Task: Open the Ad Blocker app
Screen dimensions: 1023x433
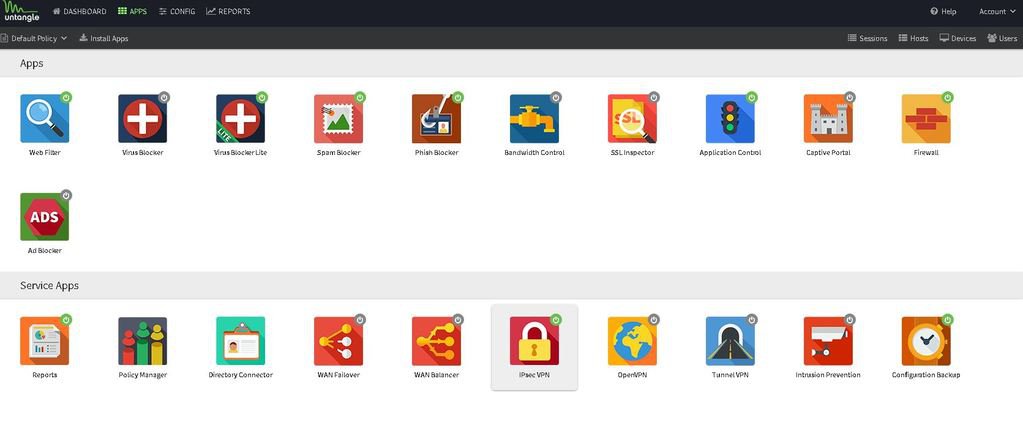Action: coord(44,216)
